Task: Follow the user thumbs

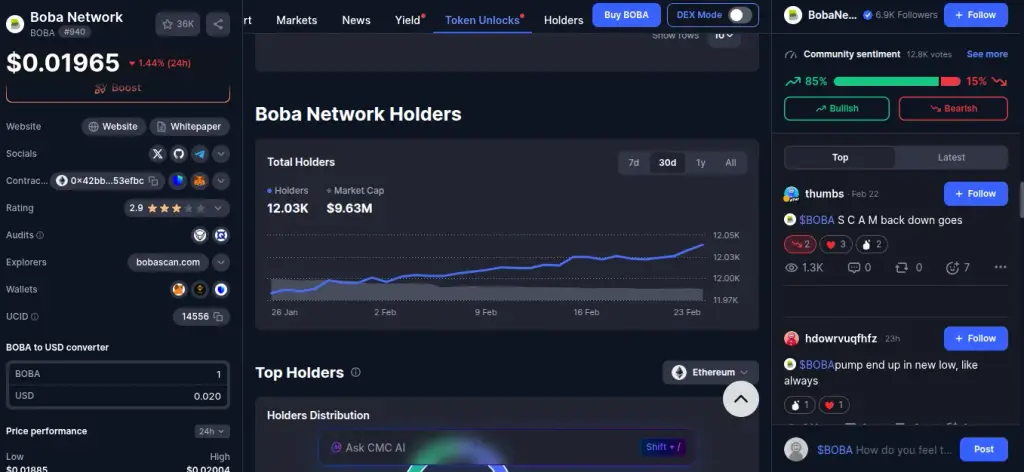Action: pos(976,194)
